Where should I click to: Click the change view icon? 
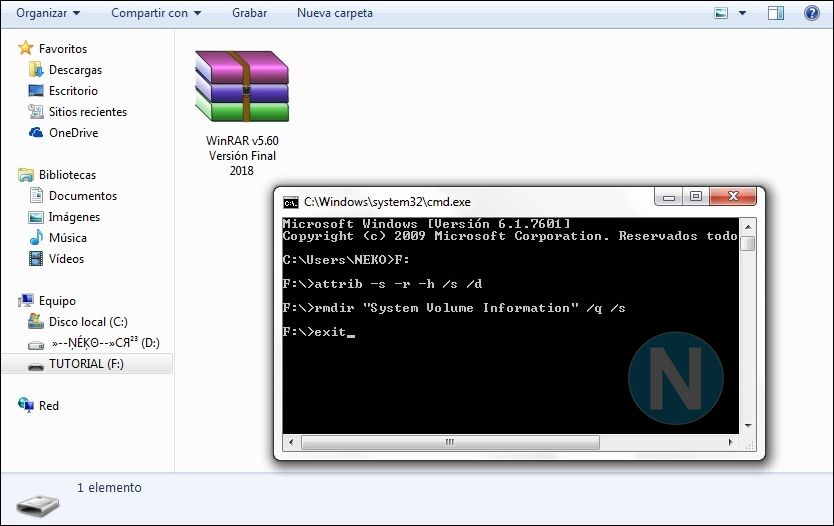[721, 13]
